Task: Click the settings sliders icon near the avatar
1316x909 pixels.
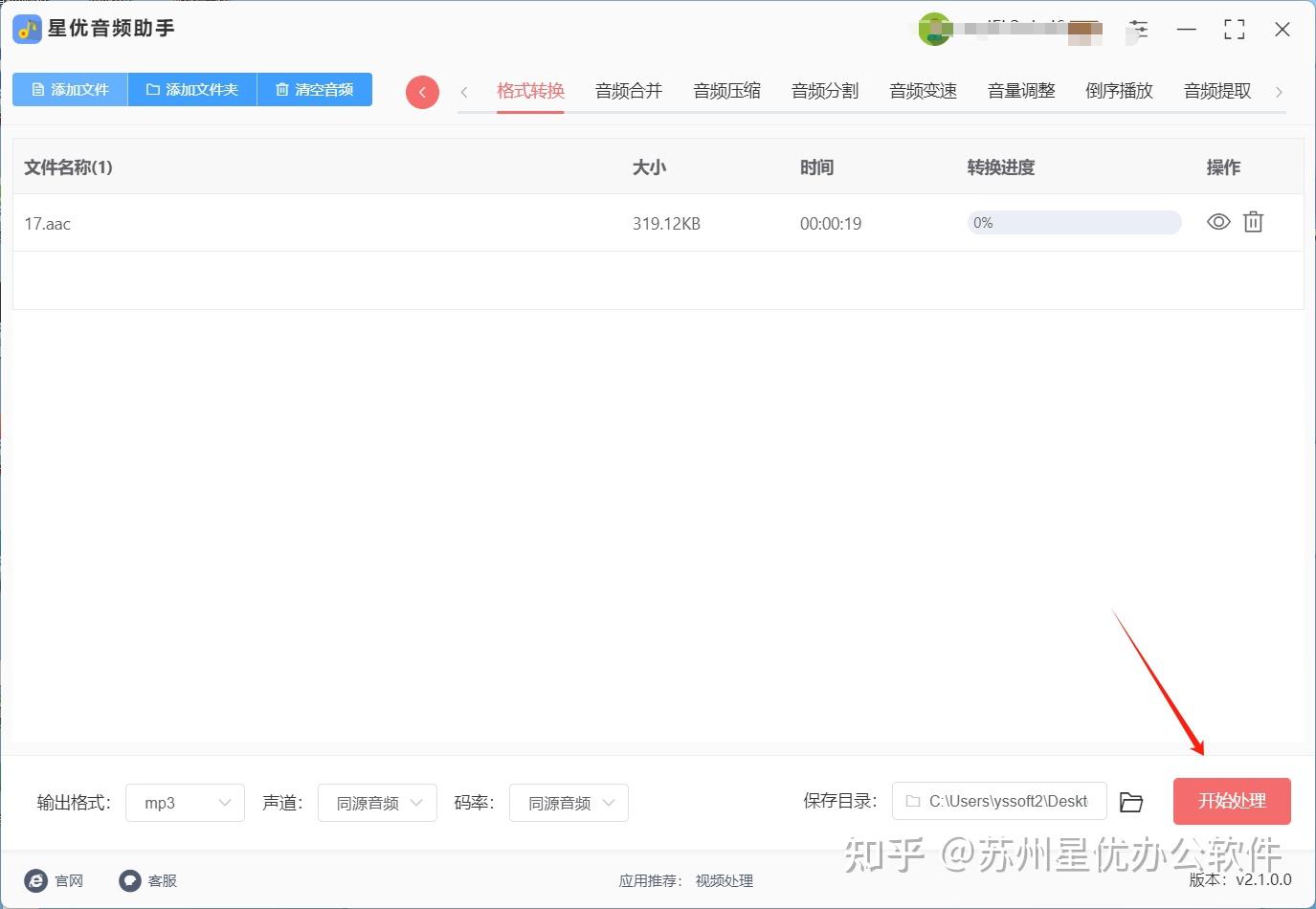Action: click(1138, 30)
